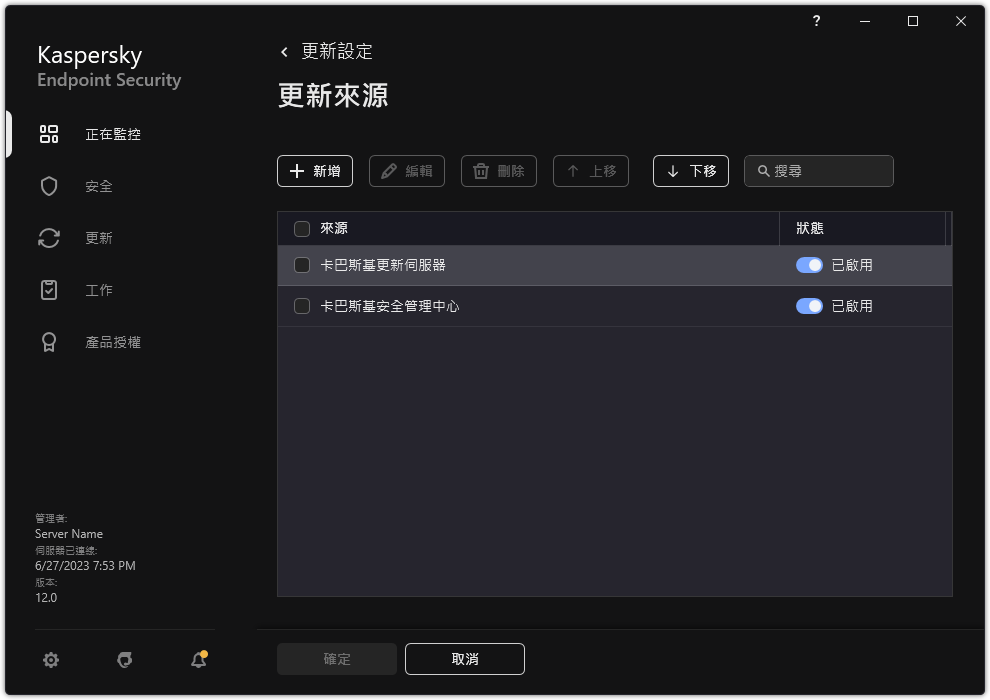Go back to 更新設定 page
This screenshot has width=990, height=700.
point(330,51)
